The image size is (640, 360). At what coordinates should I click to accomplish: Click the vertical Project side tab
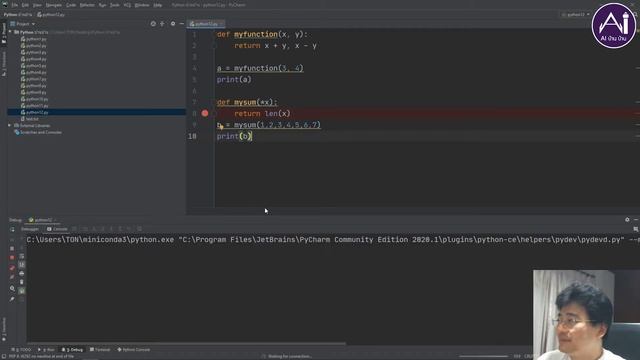pos(4,33)
